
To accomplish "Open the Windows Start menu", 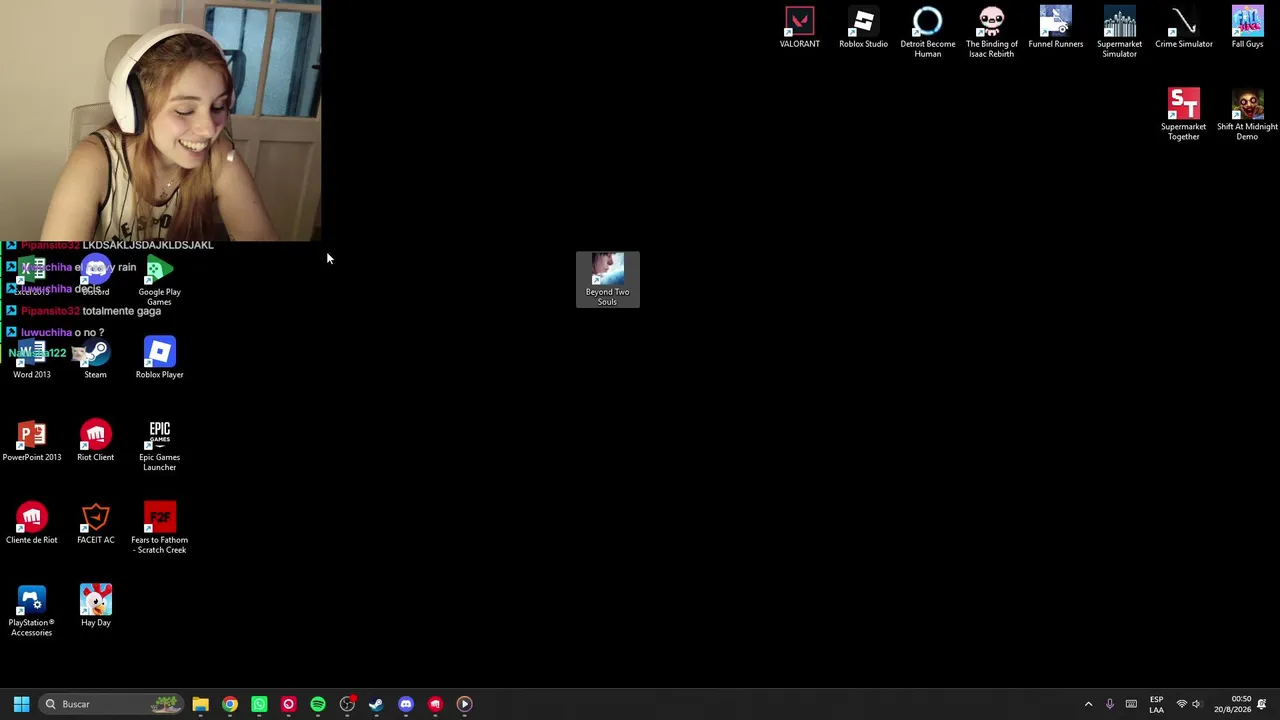I will [x=21, y=704].
